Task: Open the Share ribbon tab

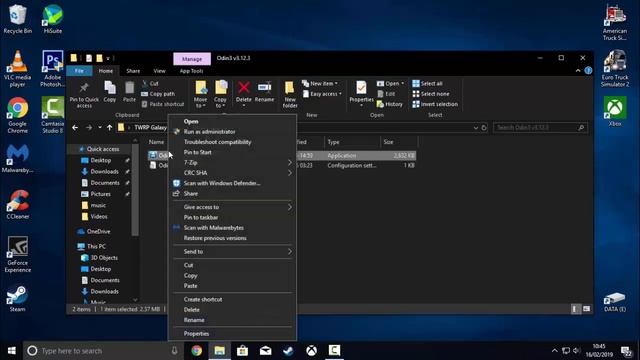Action: 133,71
